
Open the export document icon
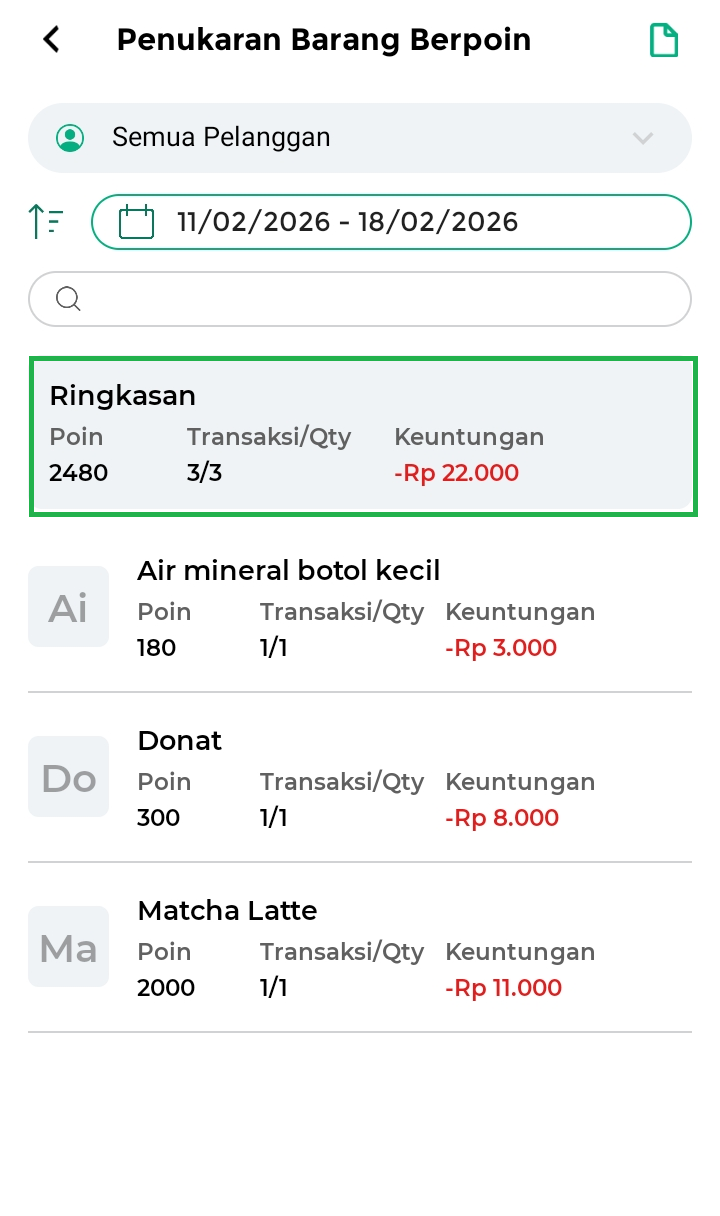[x=664, y=41]
